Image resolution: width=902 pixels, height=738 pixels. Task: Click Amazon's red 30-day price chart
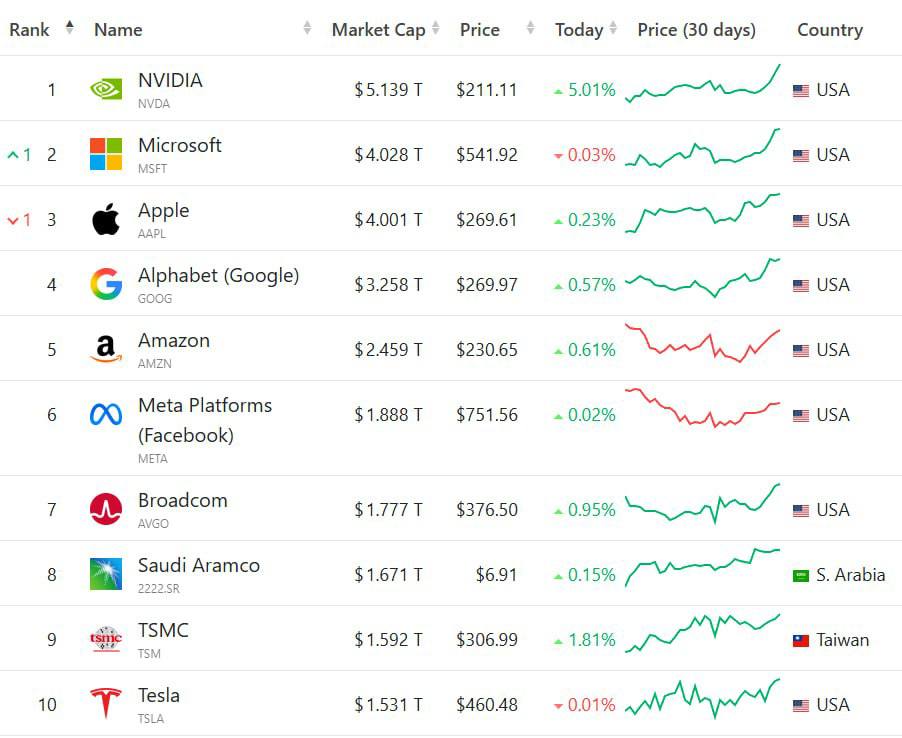point(702,343)
